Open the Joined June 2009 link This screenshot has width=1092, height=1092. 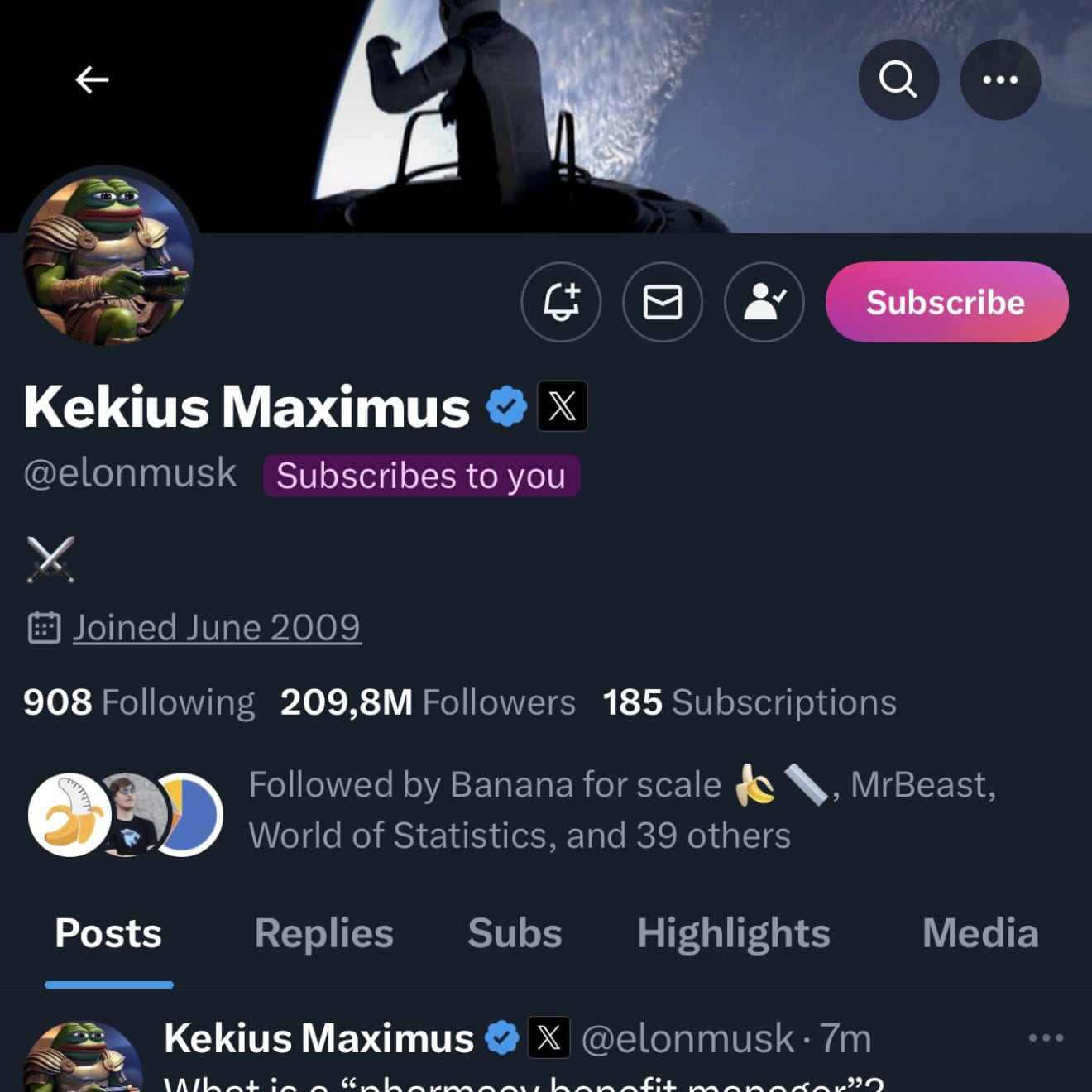tap(217, 628)
